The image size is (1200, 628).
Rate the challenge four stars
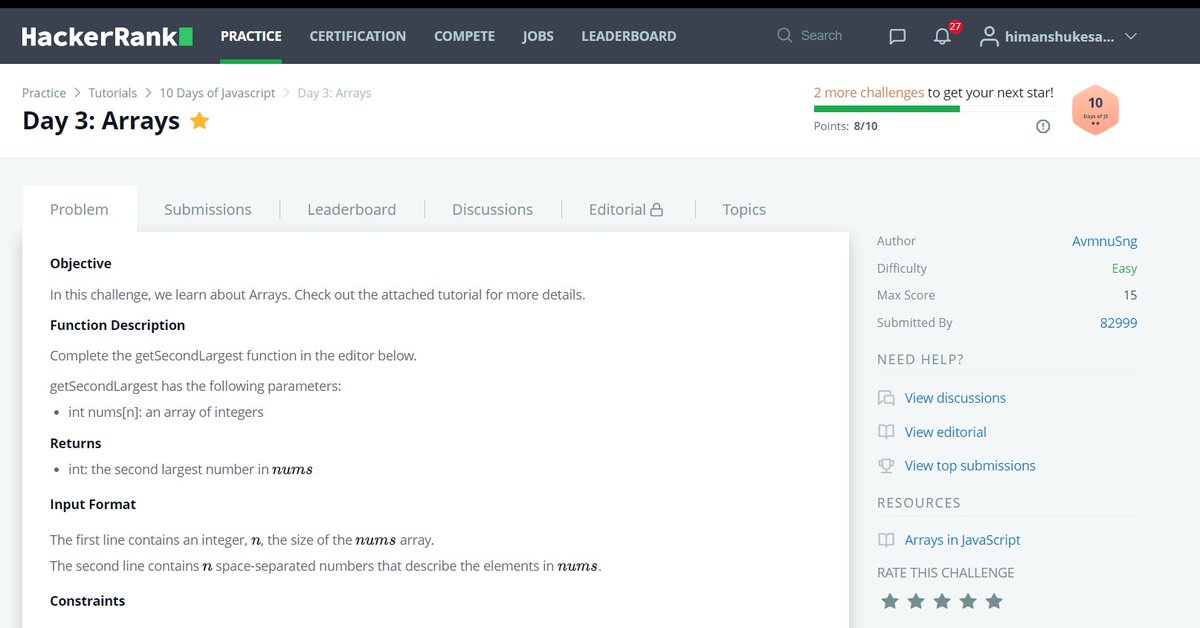point(968,601)
